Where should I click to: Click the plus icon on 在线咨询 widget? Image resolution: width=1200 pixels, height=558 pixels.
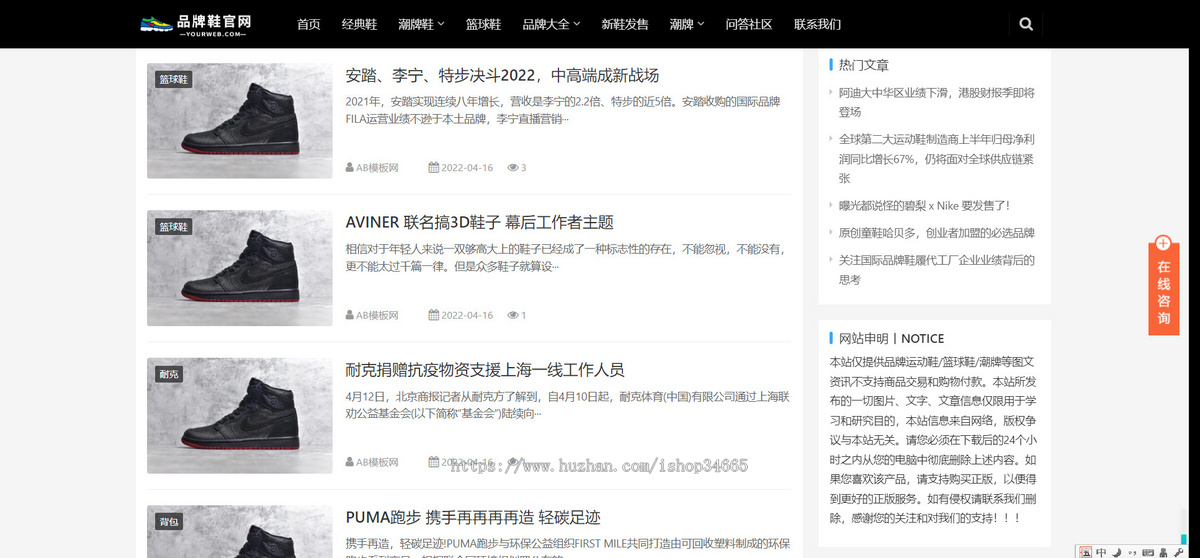coord(1163,243)
